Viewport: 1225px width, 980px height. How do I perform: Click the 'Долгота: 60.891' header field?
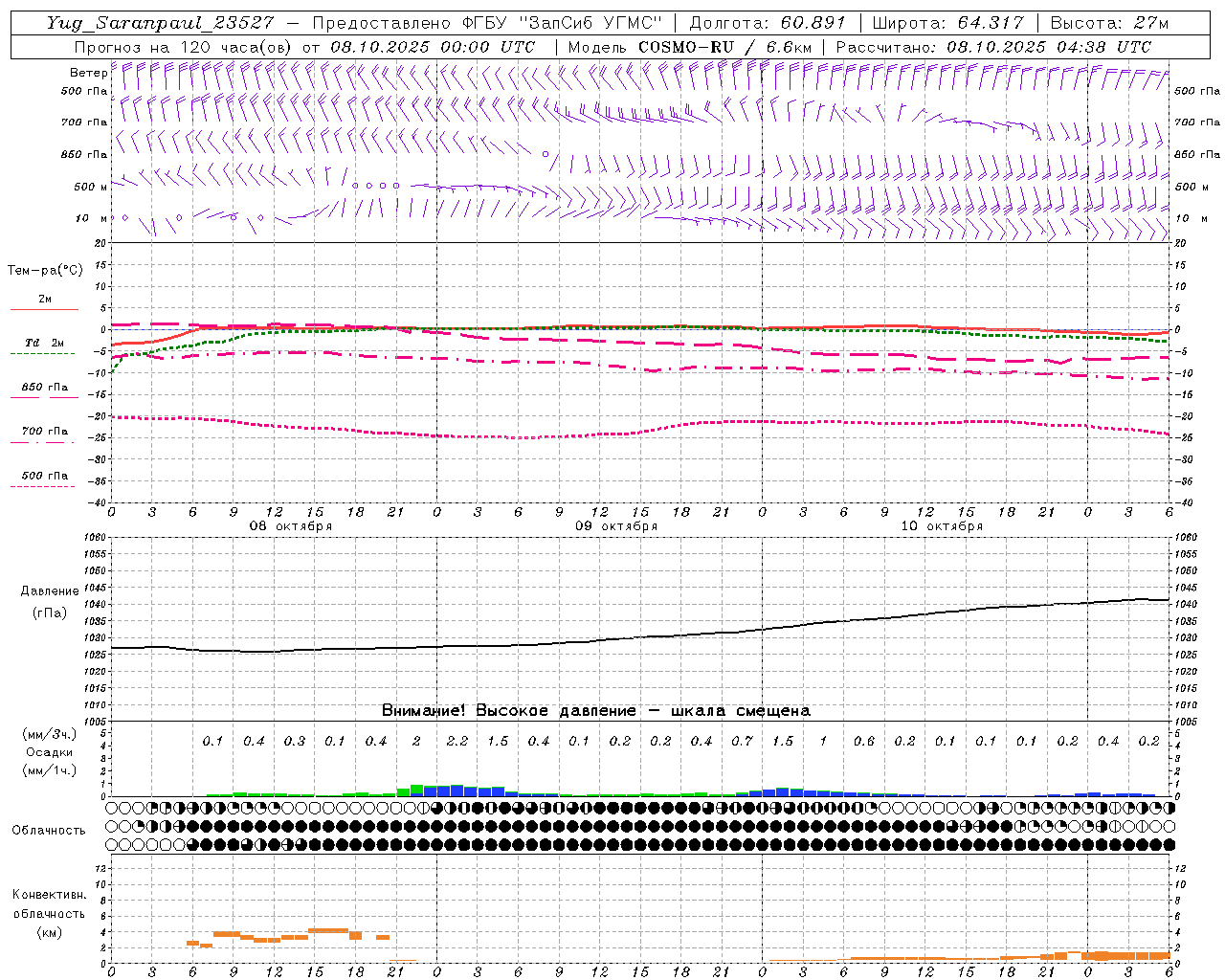point(768,23)
